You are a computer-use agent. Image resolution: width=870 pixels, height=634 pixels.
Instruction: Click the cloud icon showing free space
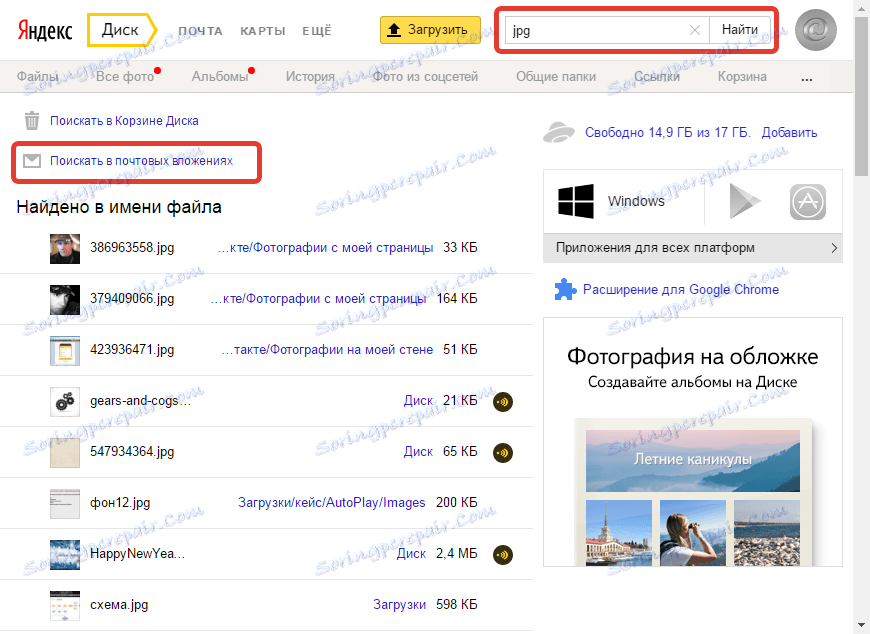click(560, 131)
